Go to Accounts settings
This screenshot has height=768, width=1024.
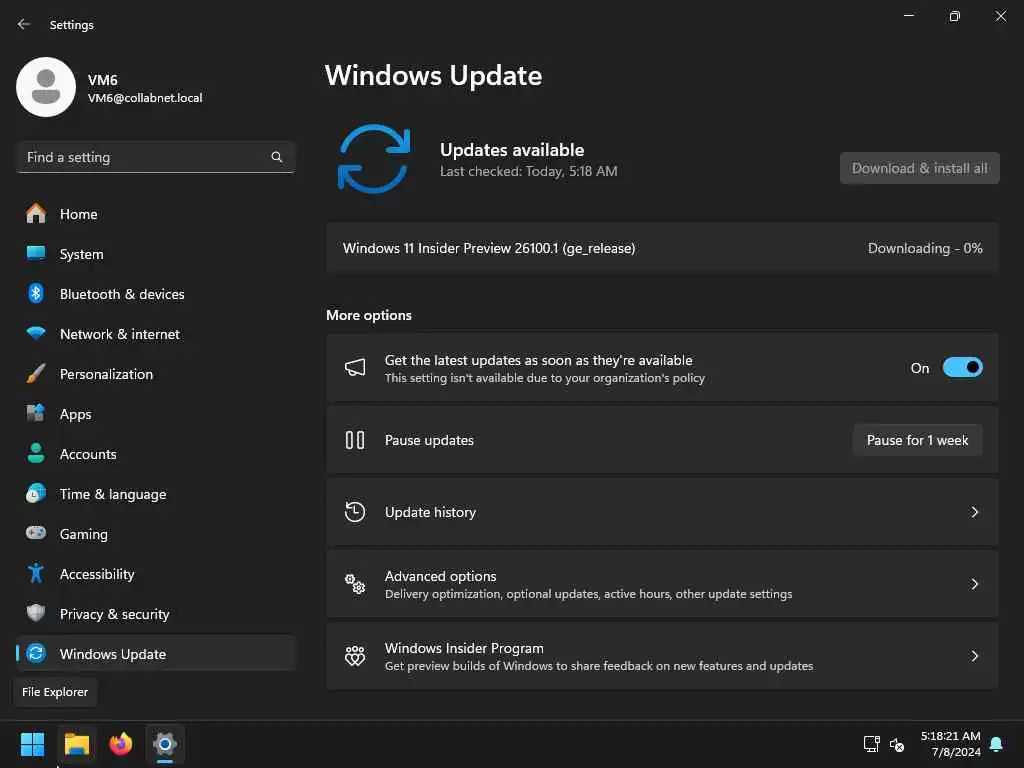pos(155,453)
